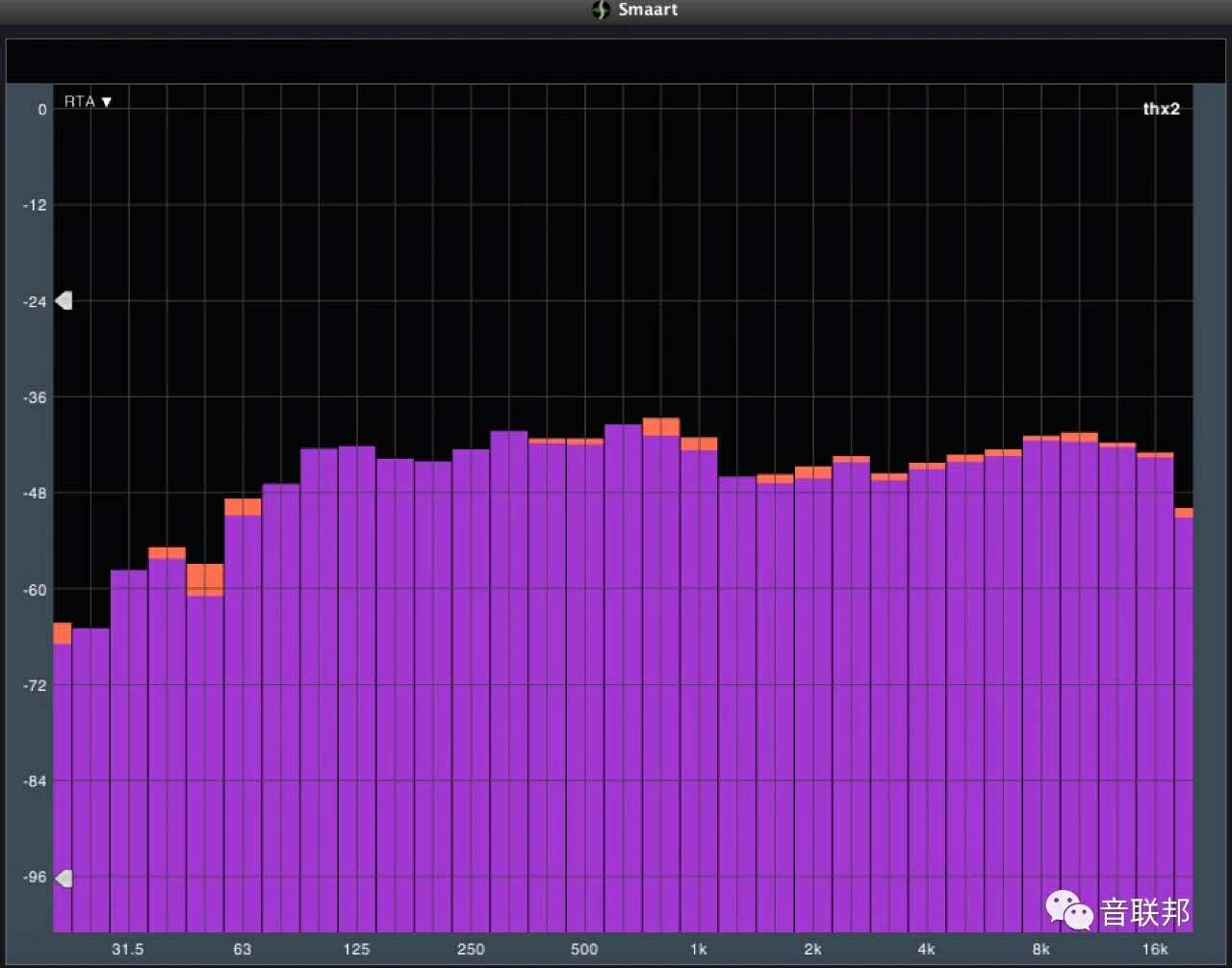Screen dimensions: 1232x968
Task: Click the 16k frequency axis label
Action: (1154, 949)
